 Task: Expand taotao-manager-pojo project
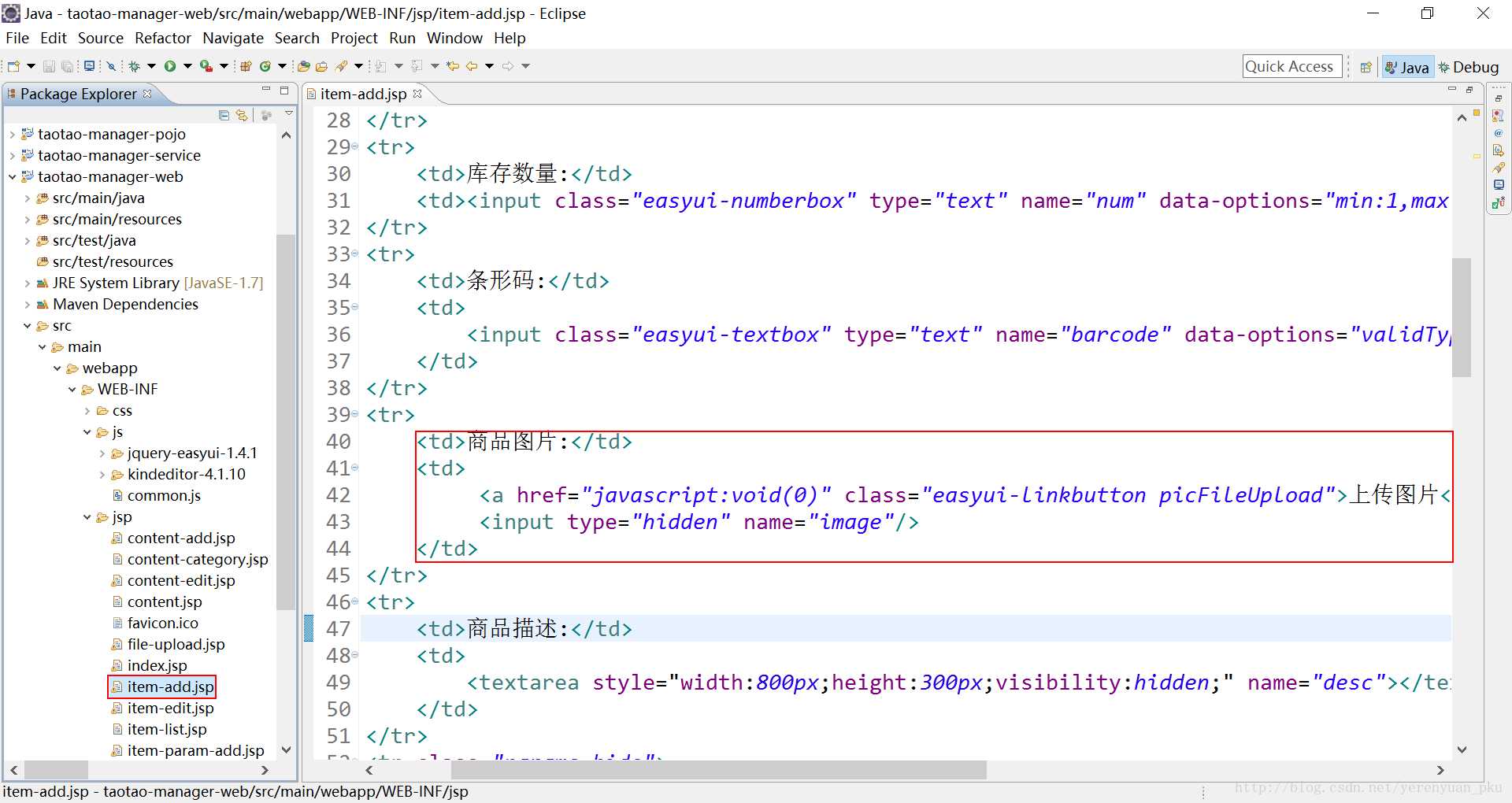pos(12,135)
